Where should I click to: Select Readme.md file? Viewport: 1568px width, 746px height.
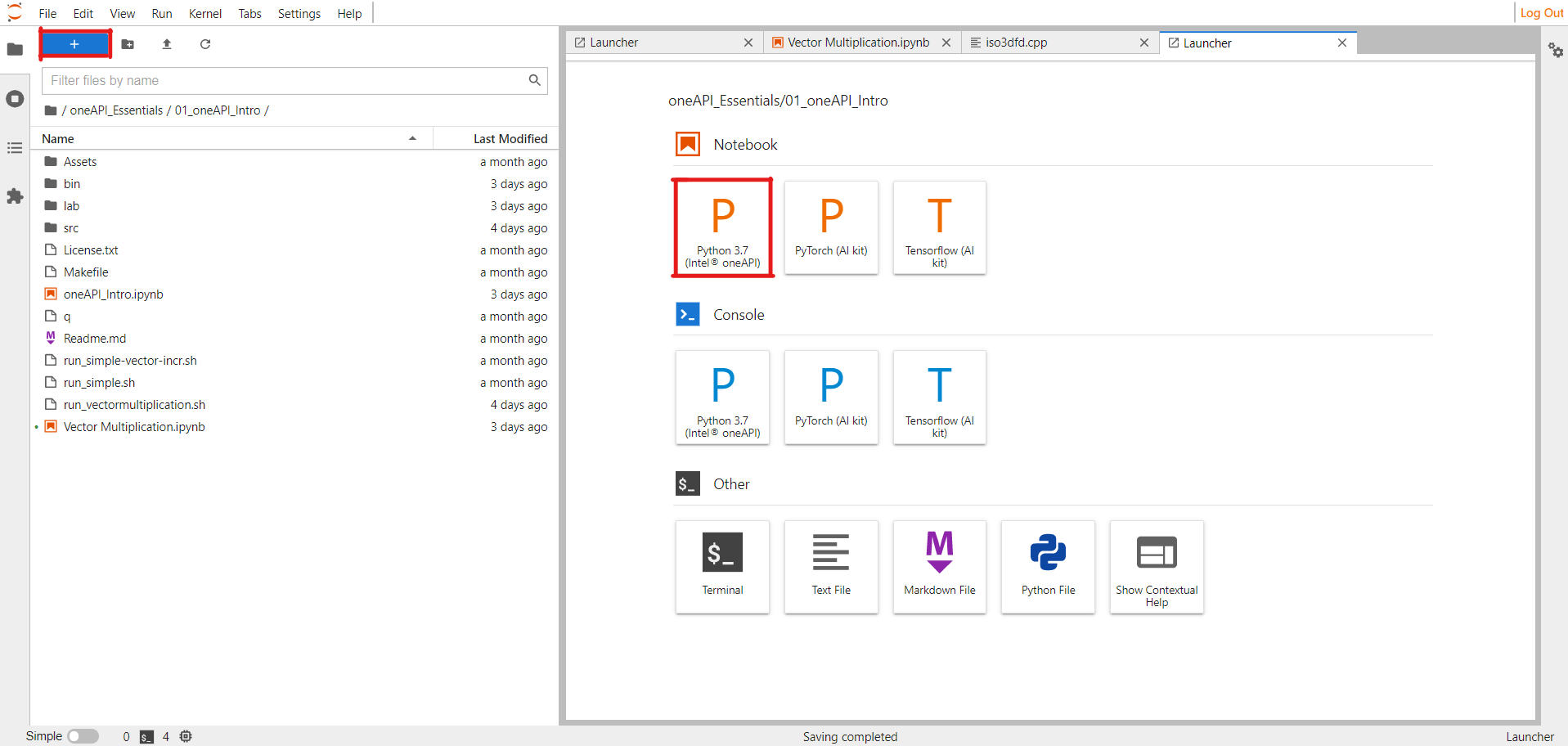295,339
